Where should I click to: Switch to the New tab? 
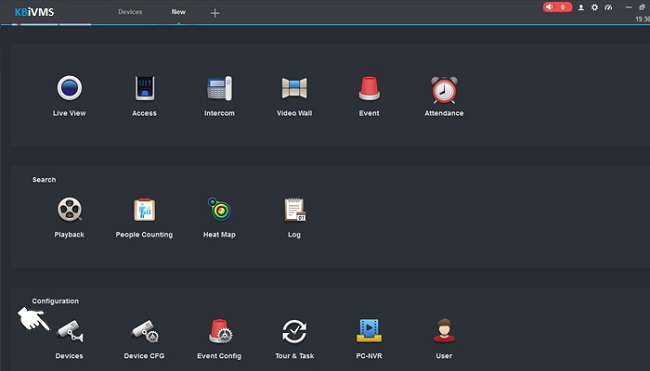[179, 12]
